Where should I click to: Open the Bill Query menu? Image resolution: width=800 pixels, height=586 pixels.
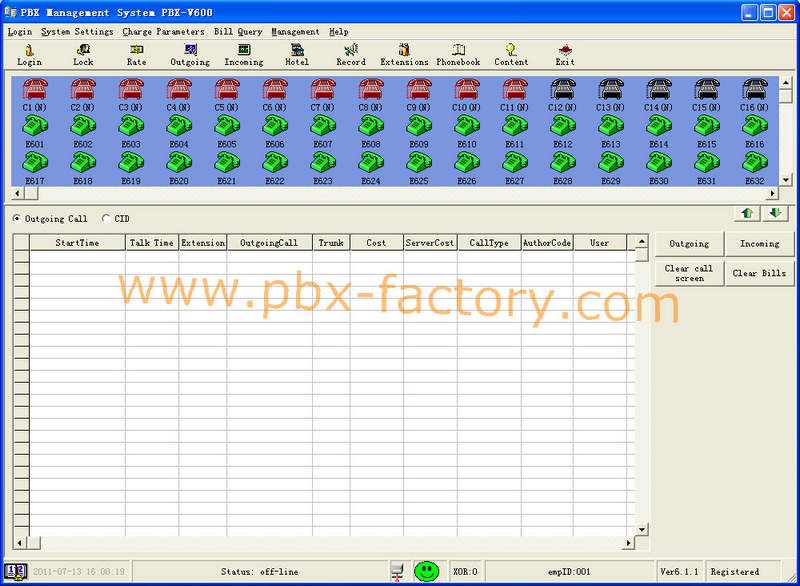click(x=238, y=32)
